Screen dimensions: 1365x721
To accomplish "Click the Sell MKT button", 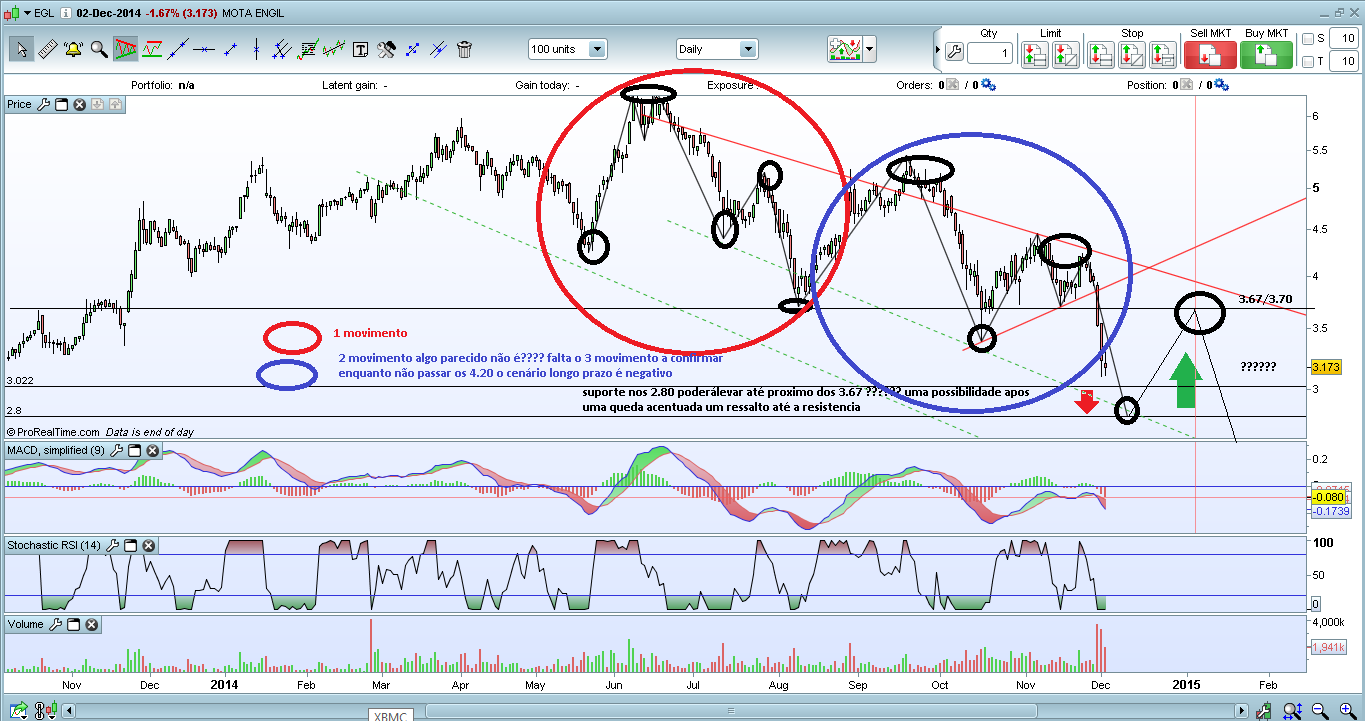I will pyautogui.click(x=1210, y=54).
